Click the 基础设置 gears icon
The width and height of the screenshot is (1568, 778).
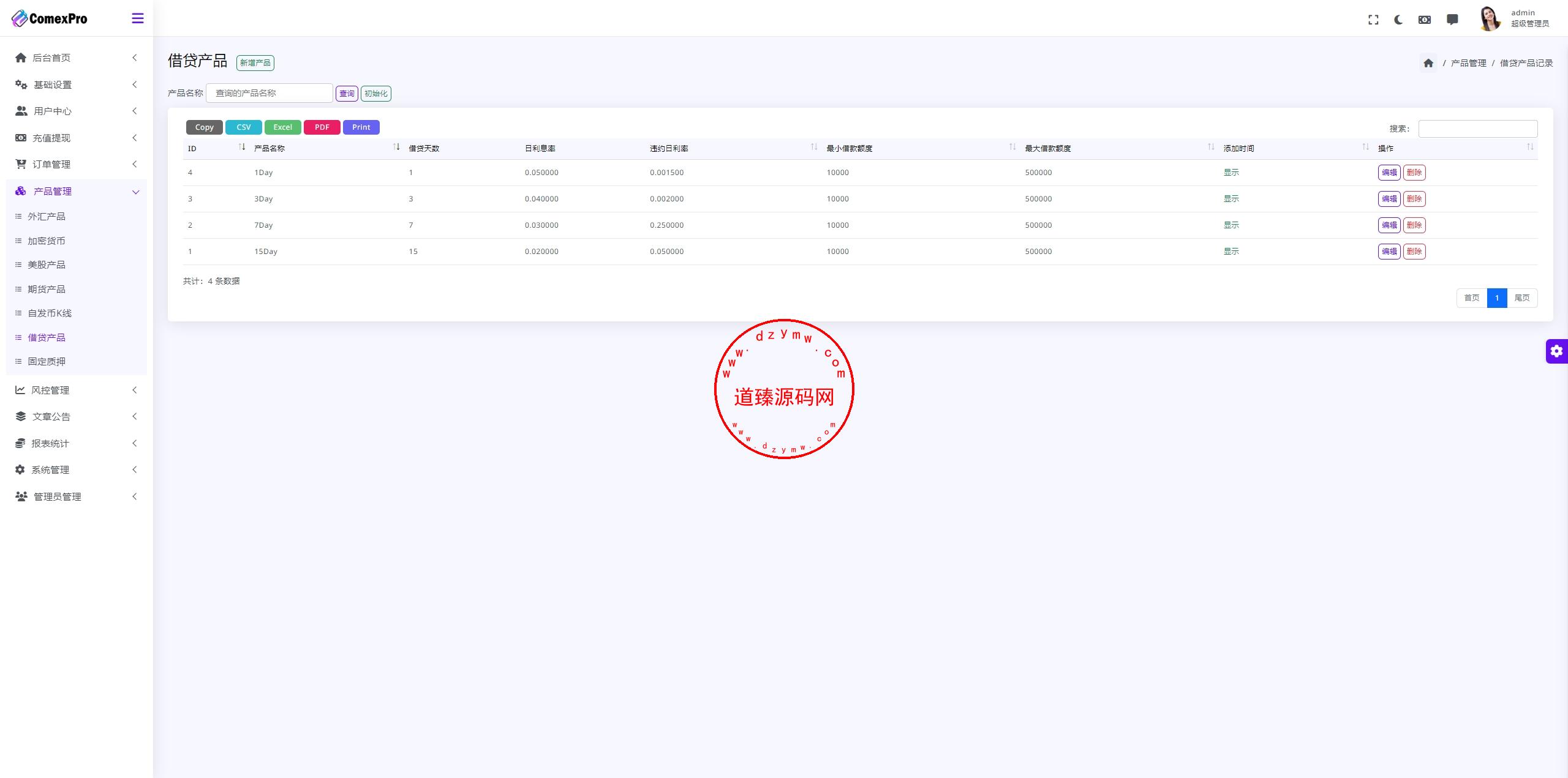tap(21, 84)
